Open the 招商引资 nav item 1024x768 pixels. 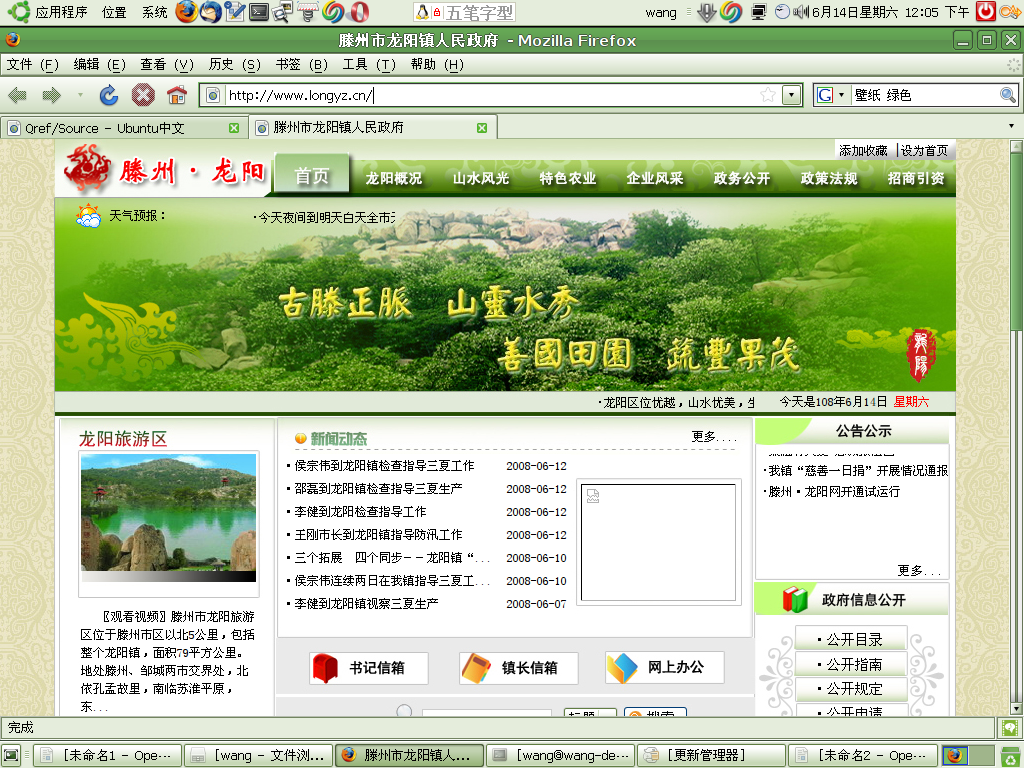916,178
